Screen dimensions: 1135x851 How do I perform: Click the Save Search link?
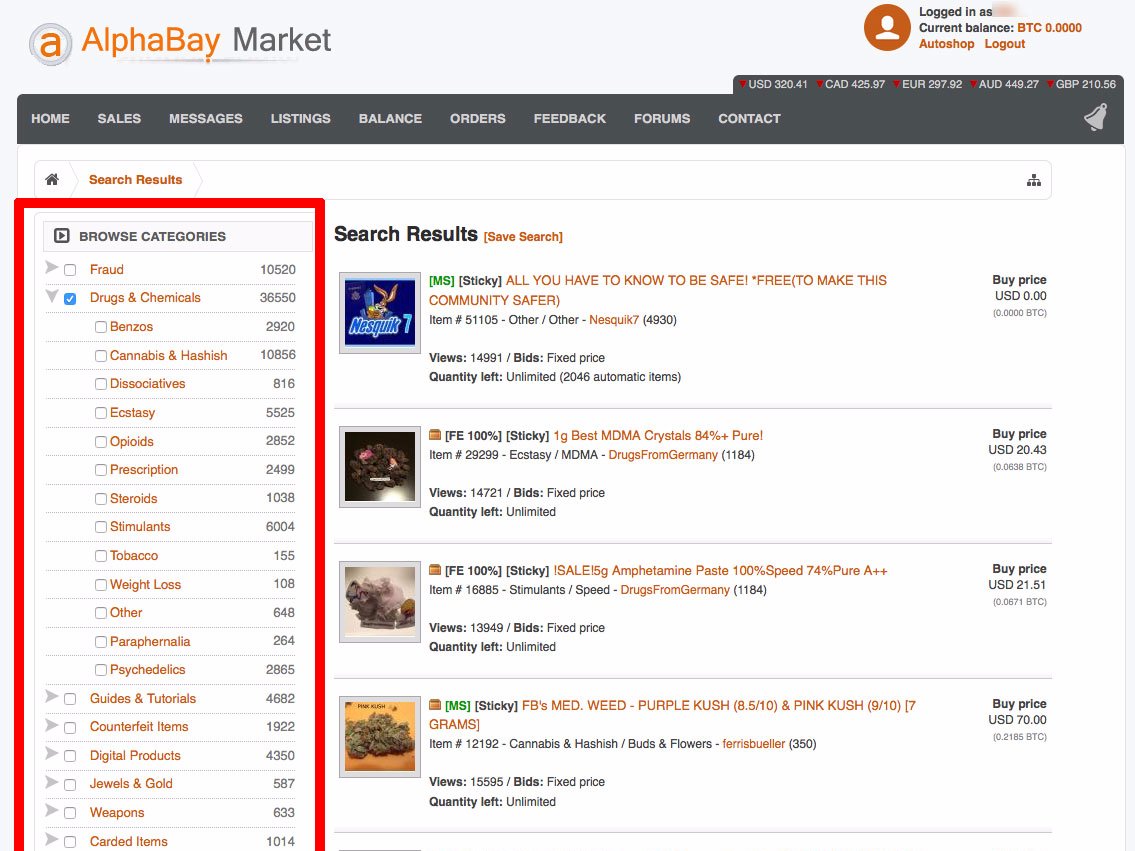pos(523,237)
